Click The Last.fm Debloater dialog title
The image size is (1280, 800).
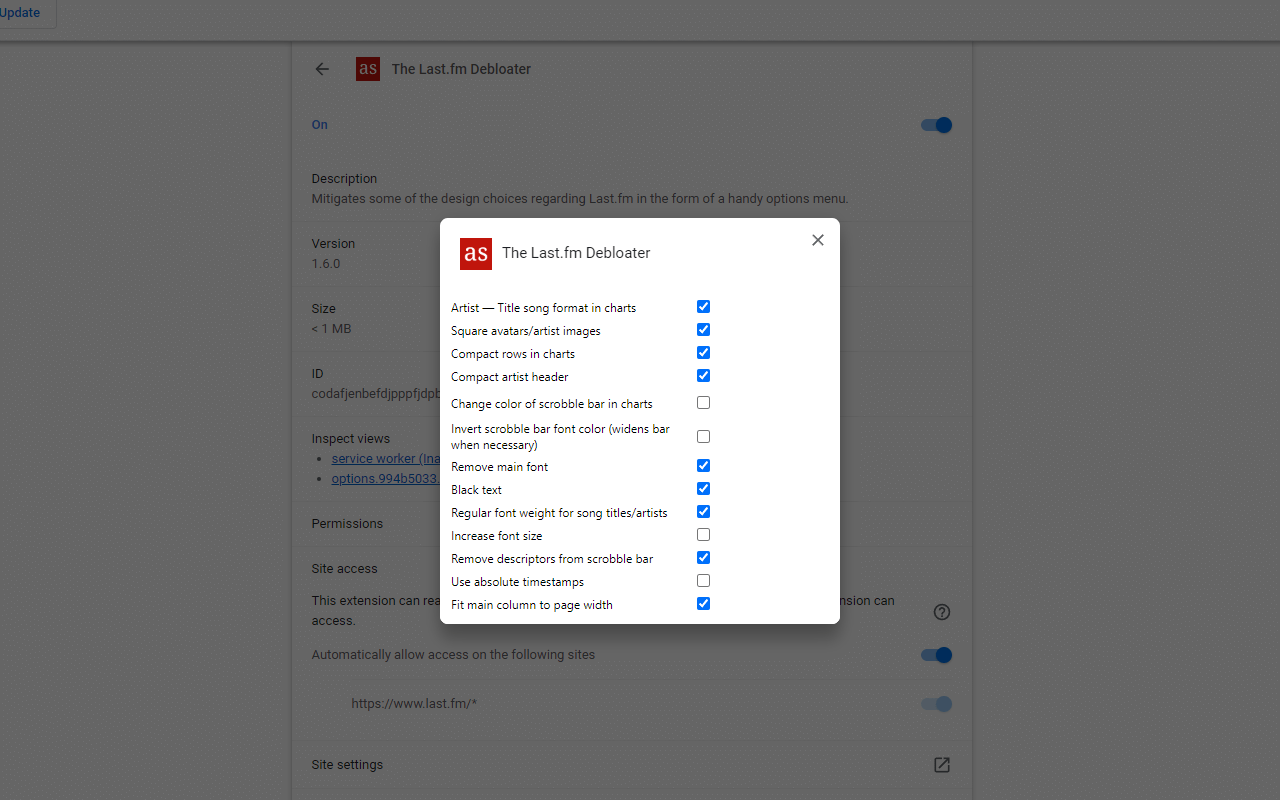click(576, 253)
